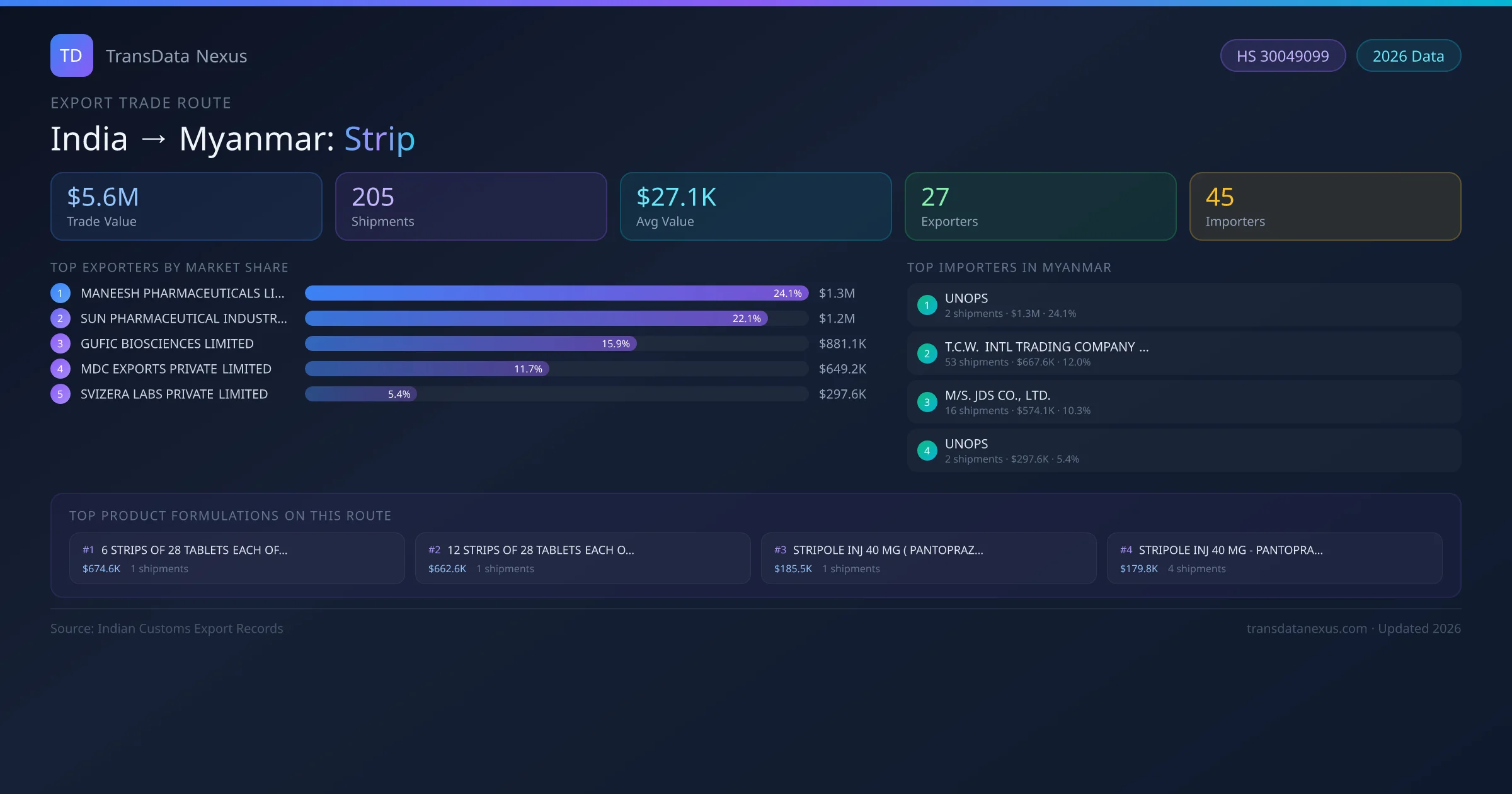Image resolution: width=1512 pixels, height=794 pixels.
Task: Open #1 6 Strips of 28 Tablets formulation
Action: 237,558
